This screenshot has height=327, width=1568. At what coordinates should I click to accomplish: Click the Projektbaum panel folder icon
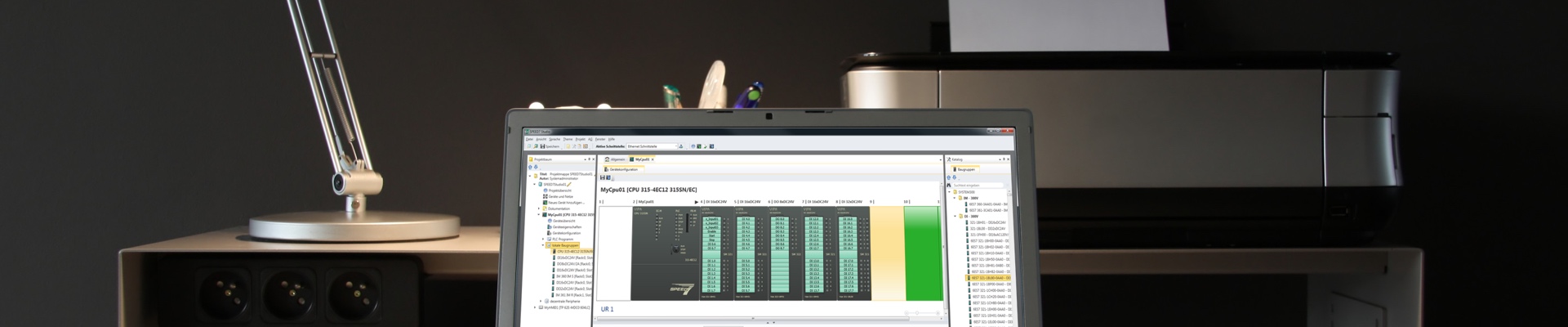pyautogui.click(x=531, y=159)
